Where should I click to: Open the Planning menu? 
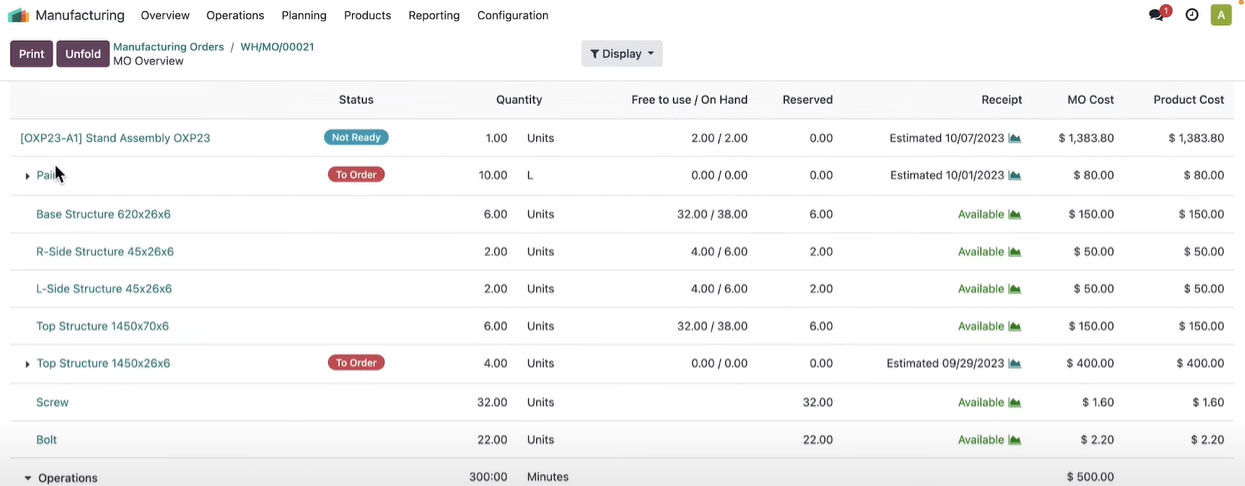(x=304, y=15)
